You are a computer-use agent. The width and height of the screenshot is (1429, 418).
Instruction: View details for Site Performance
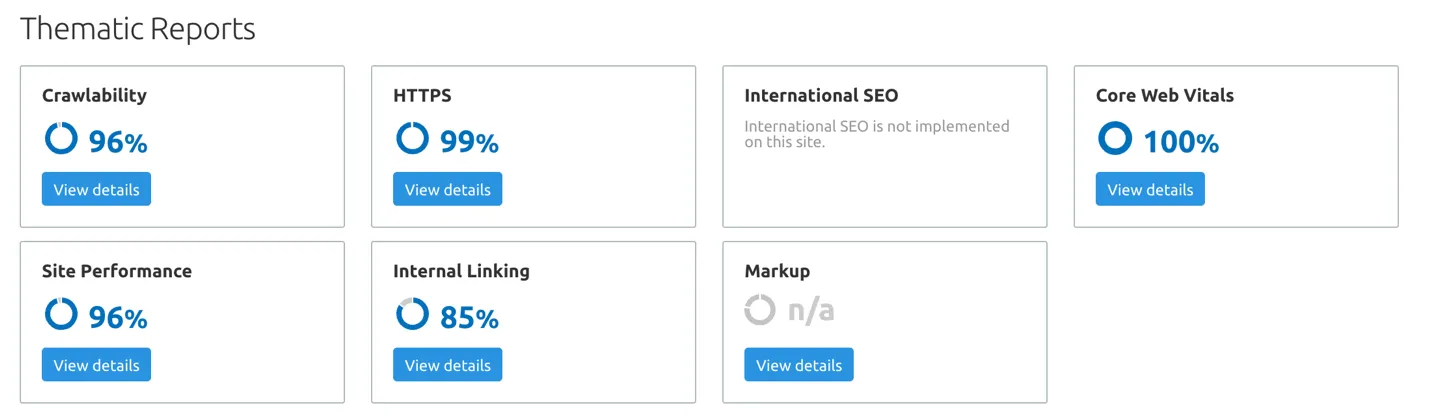click(x=96, y=365)
